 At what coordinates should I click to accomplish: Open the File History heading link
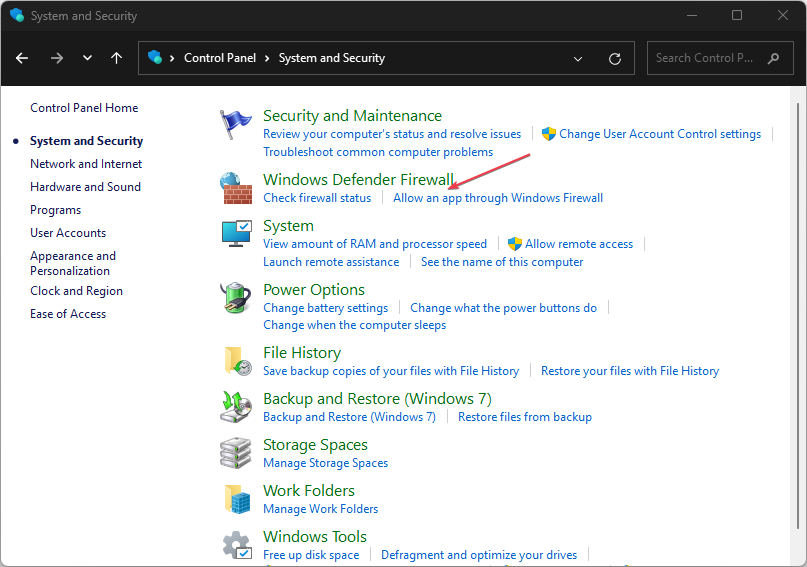(302, 353)
